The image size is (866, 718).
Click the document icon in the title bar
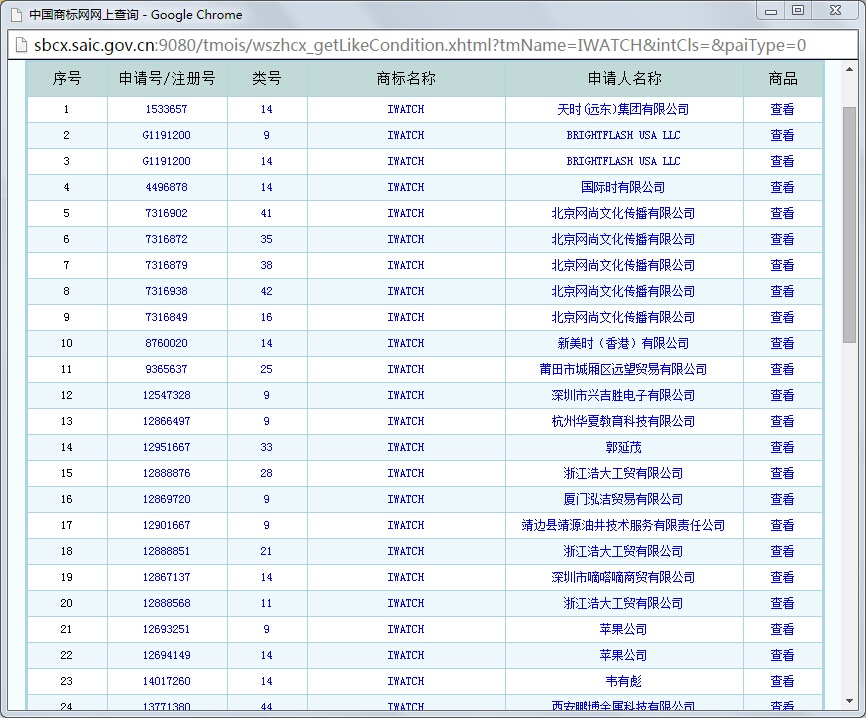click(x=17, y=14)
